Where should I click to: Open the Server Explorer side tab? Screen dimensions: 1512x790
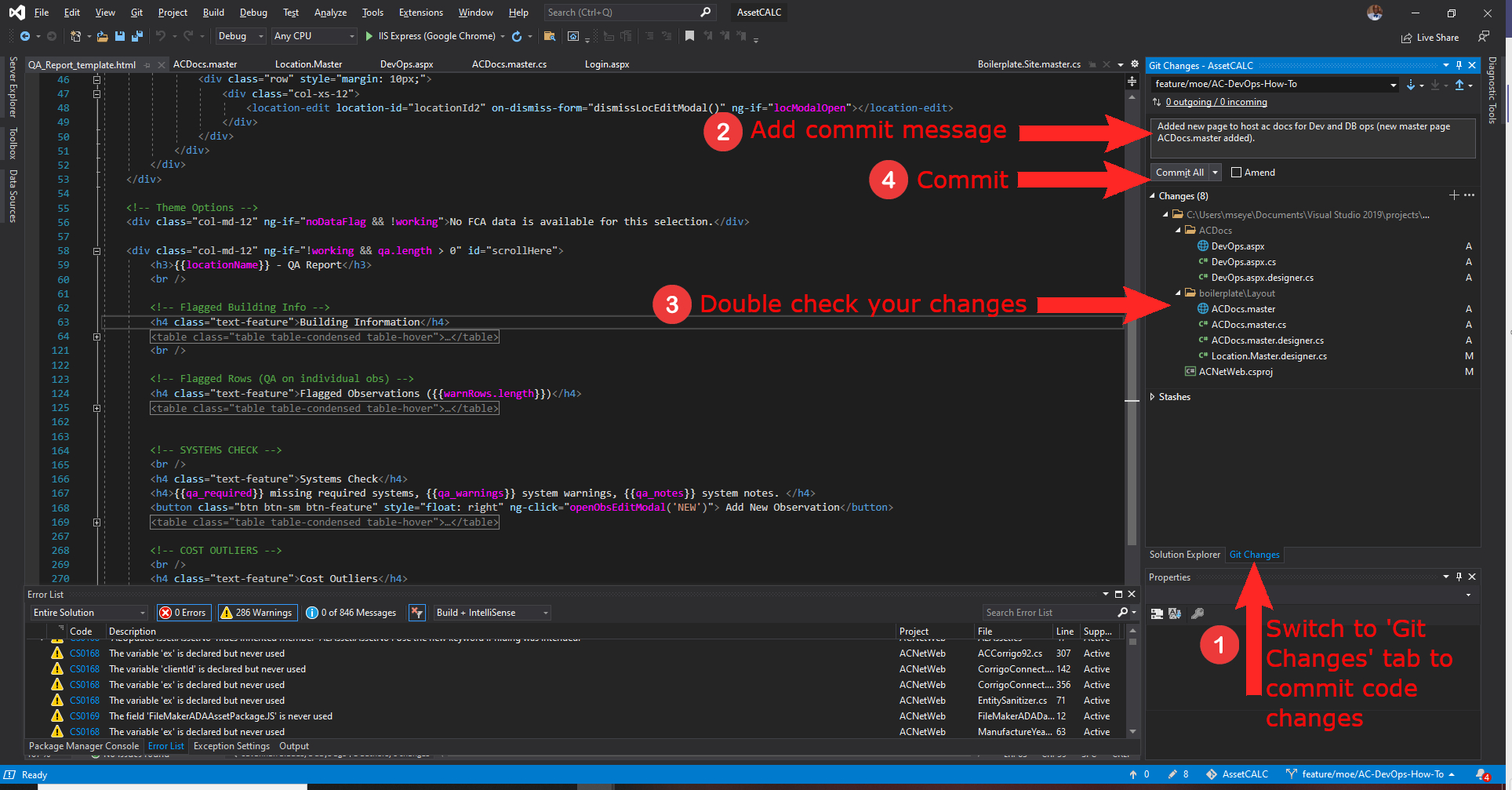[13, 86]
